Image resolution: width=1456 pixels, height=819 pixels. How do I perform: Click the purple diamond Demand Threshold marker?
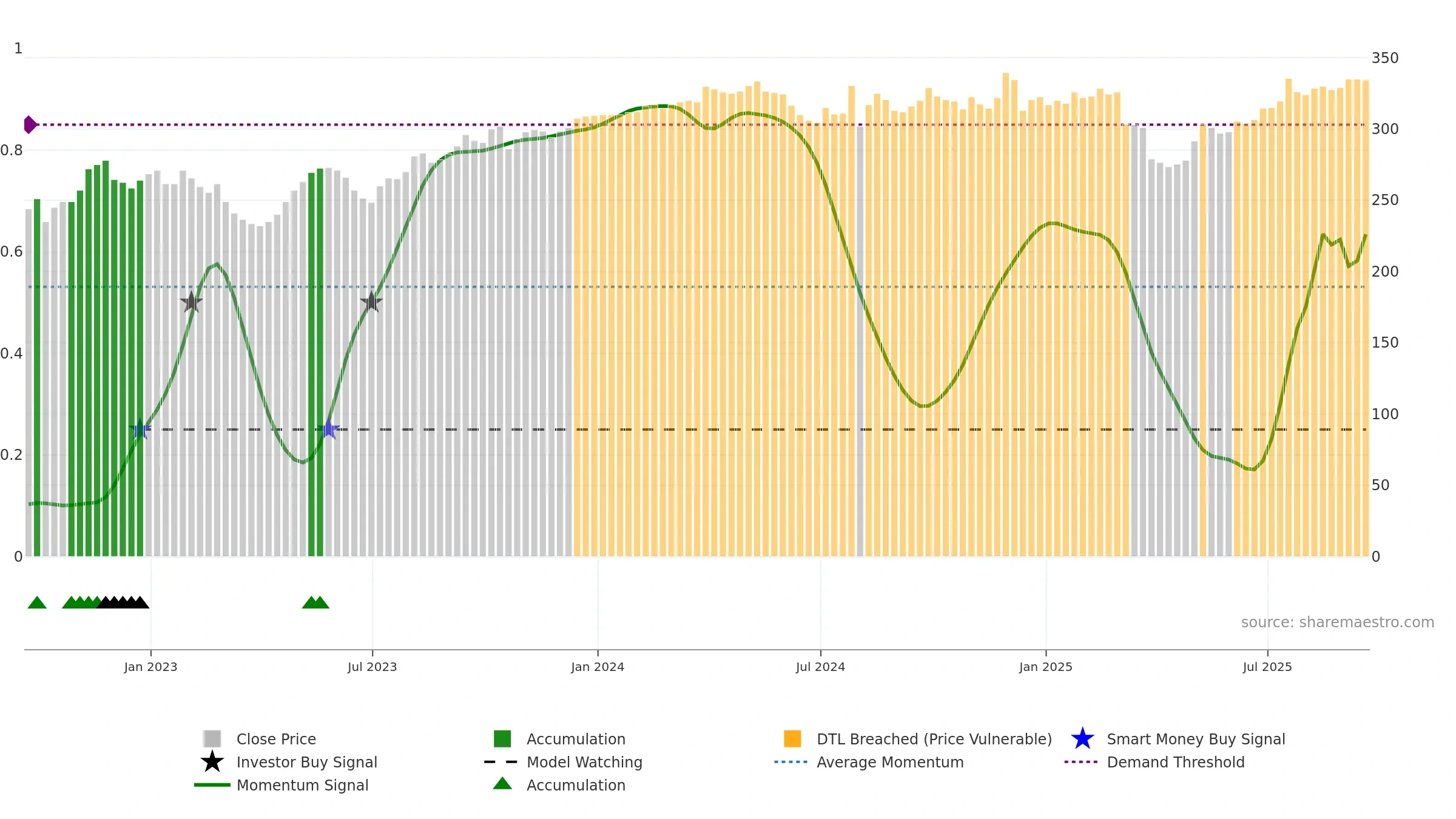[x=30, y=124]
